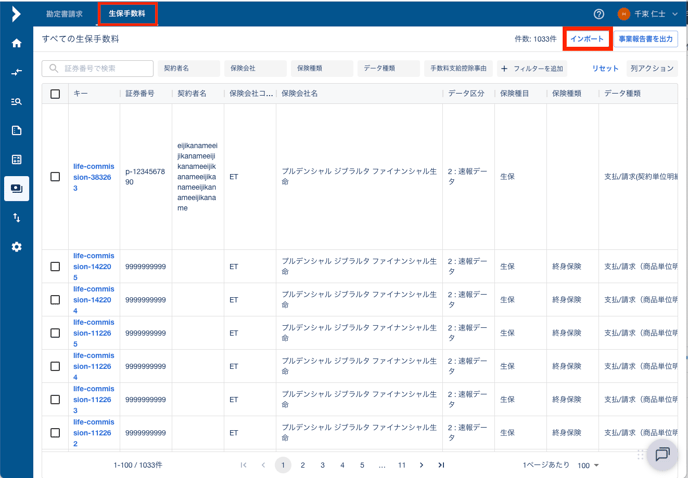Open the list search icon in sidebar
688x478 pixels.
pos(16,102)
